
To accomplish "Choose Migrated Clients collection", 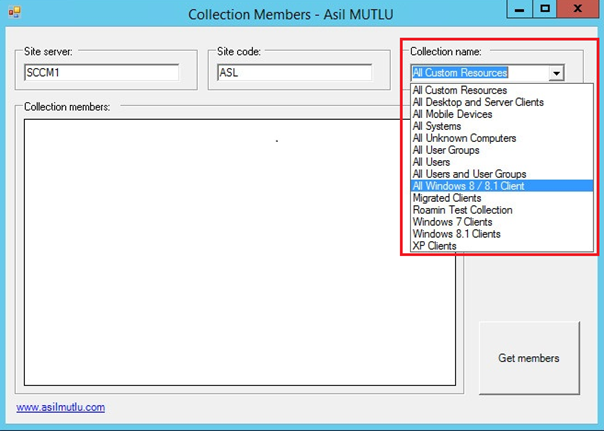I will point(502,198).
